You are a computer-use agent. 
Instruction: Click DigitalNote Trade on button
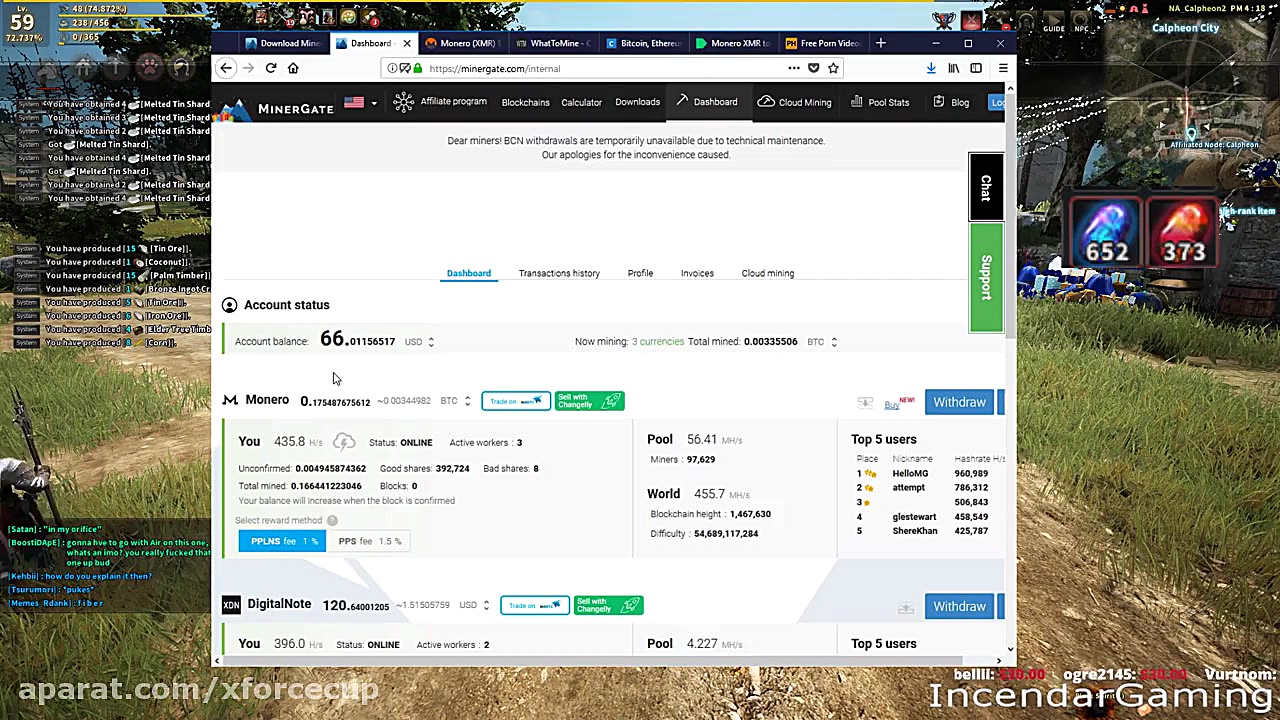pos(535,605)
